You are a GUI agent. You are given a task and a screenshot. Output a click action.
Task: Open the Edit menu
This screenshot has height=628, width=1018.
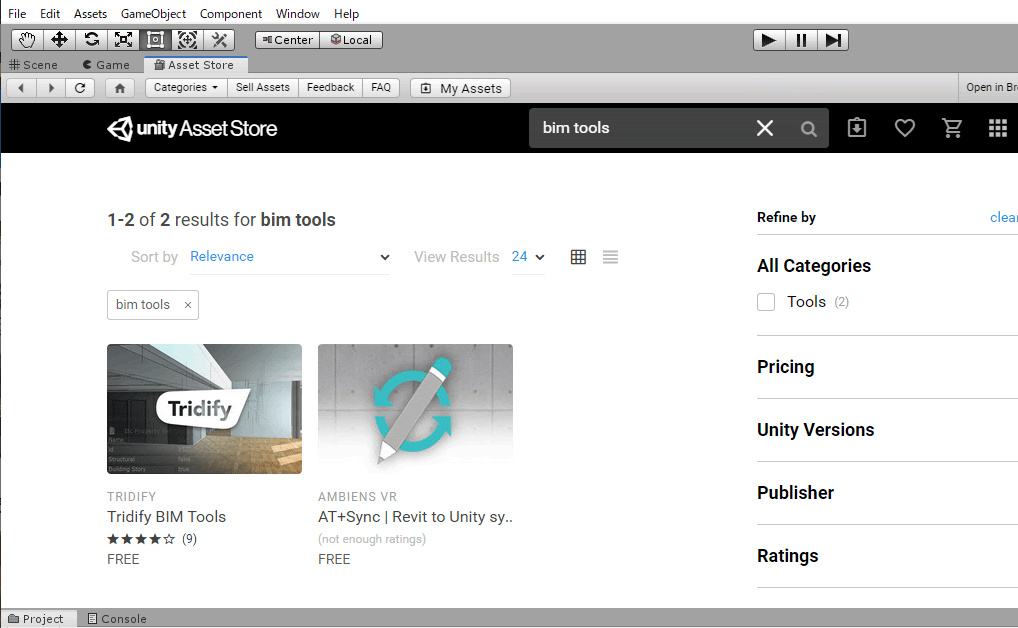click(x=50, y=14)
